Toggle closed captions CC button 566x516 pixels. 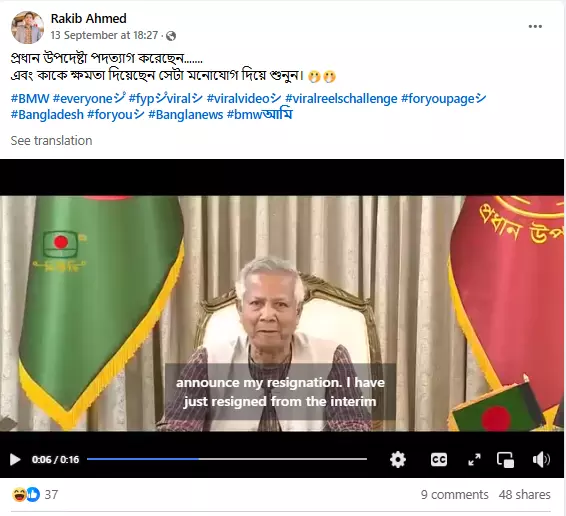coord(439,460)
